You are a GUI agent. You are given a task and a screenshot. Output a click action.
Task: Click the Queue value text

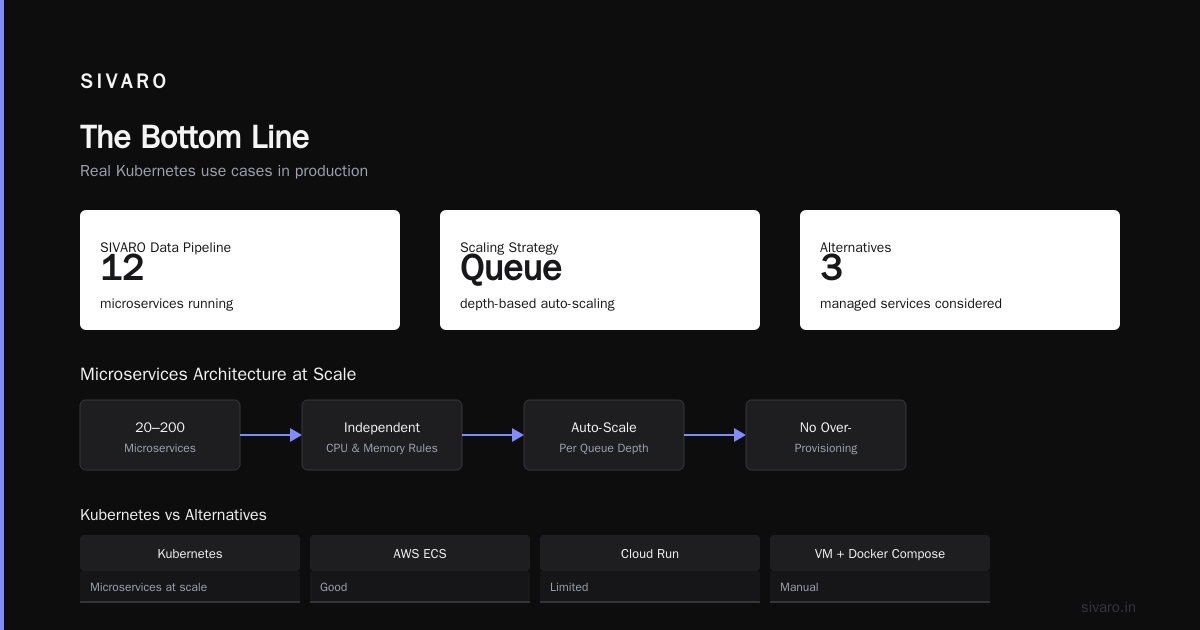tap(511, 268)
